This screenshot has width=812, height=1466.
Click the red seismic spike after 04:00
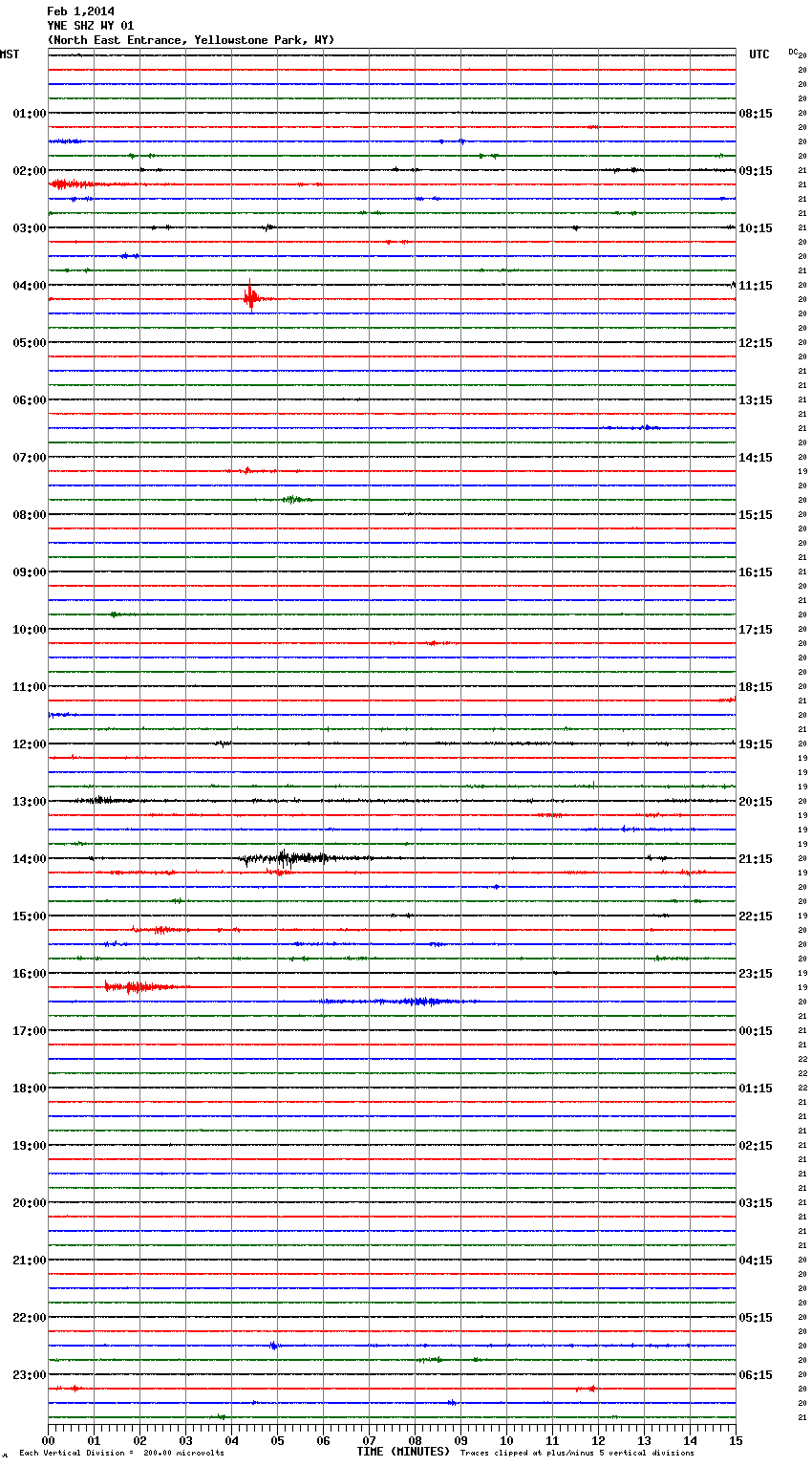click(250, 298)
